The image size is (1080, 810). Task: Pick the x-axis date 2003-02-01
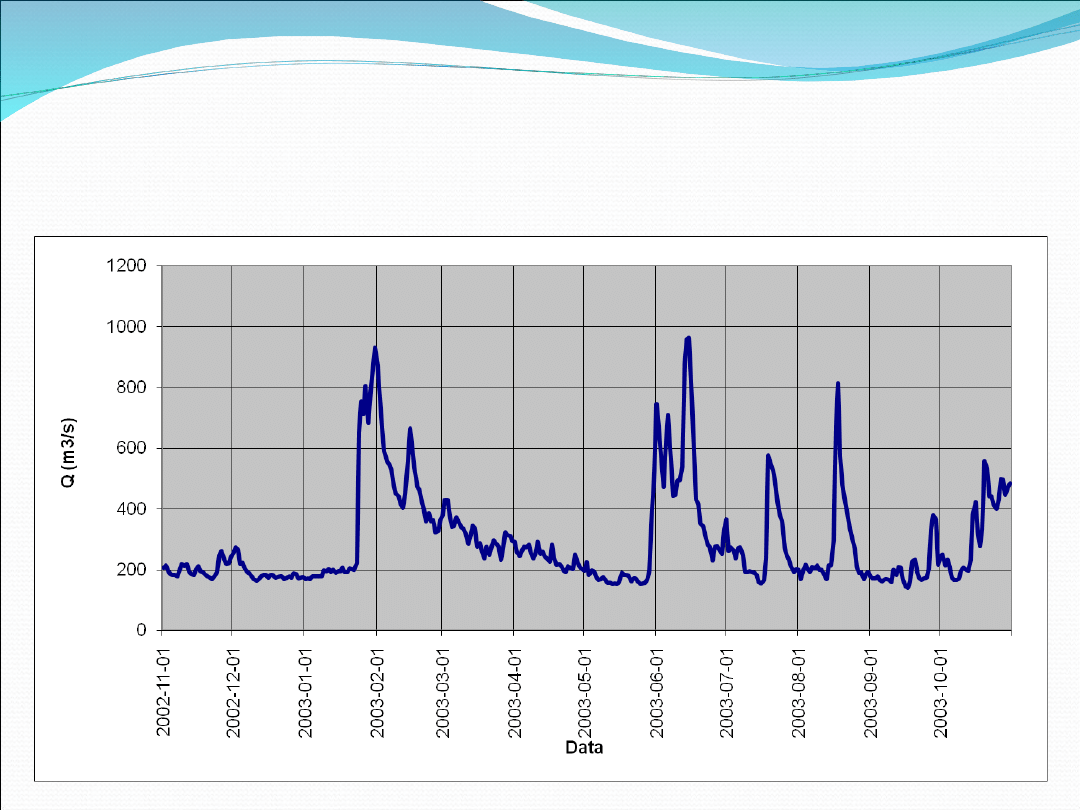pos(377,692)
